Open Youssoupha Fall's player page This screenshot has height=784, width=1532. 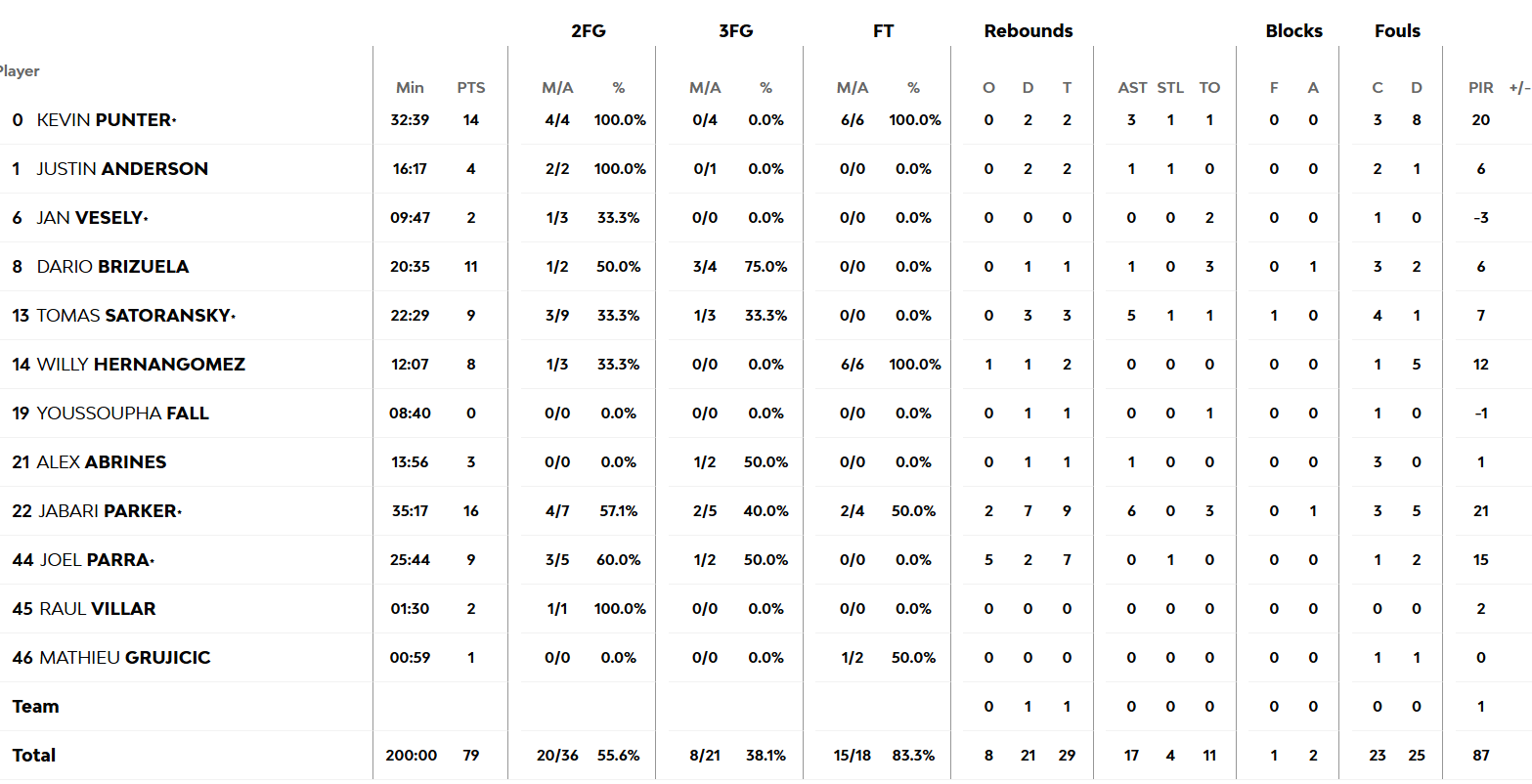(x=122, y=414)
